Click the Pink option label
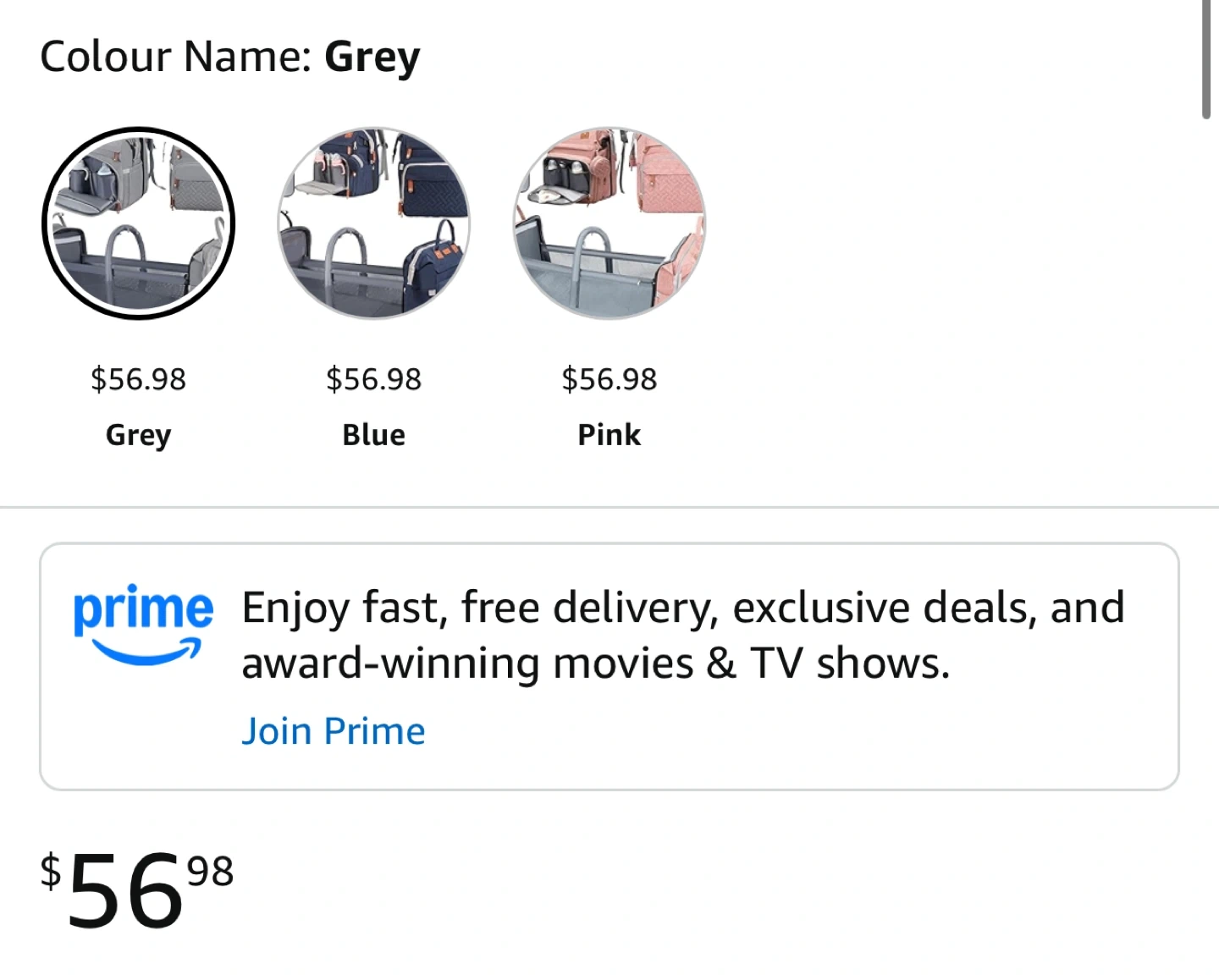The width and height of the screenshot is (1219, 980). 609,435
